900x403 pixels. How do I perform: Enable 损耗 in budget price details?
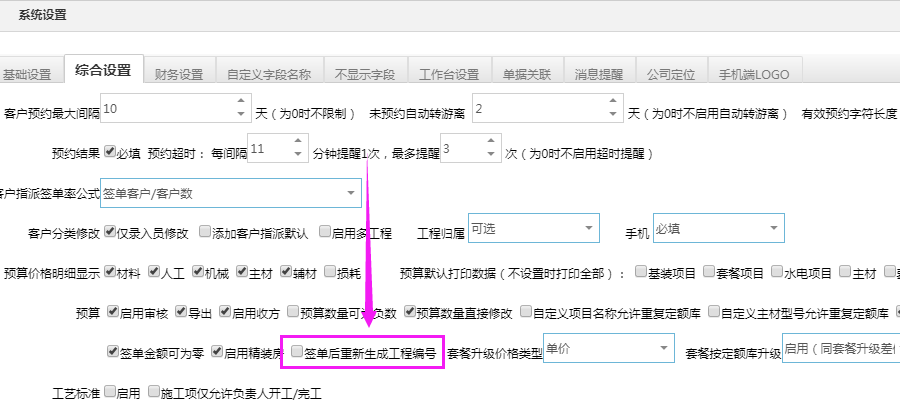click(327, 271)
